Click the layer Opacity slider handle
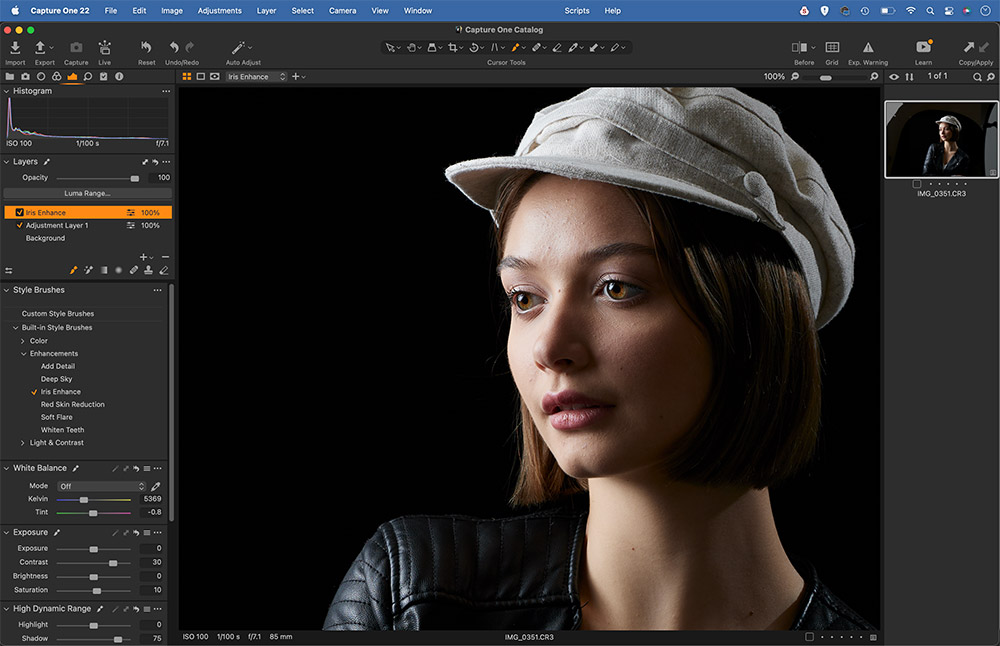 [135, 179]
